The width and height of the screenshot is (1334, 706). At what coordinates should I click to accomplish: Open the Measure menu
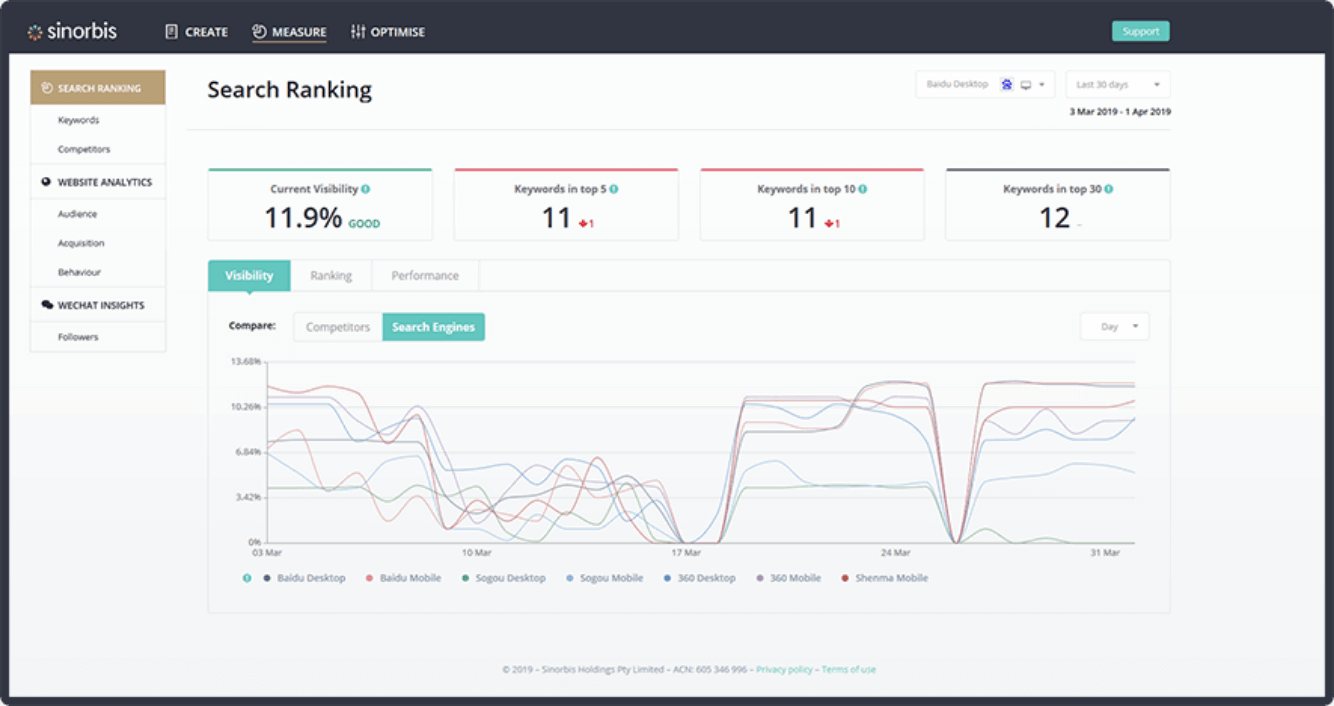click(x=289, y=32)
